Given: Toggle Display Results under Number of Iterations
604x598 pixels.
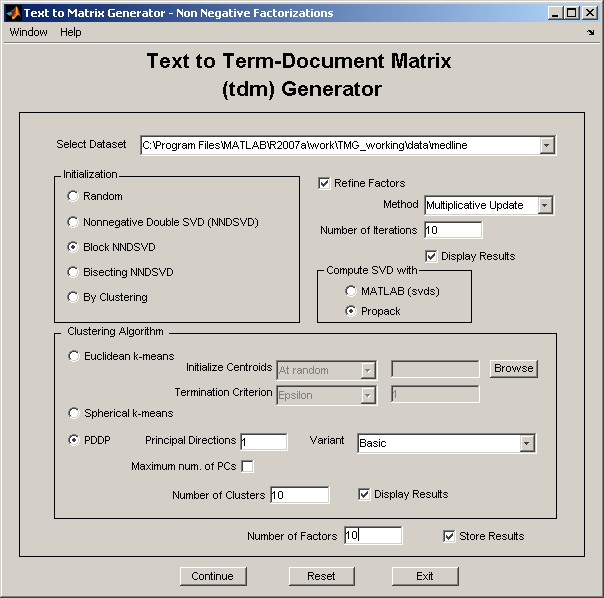Looking at the screenshot, I should (x=431, y=256).
